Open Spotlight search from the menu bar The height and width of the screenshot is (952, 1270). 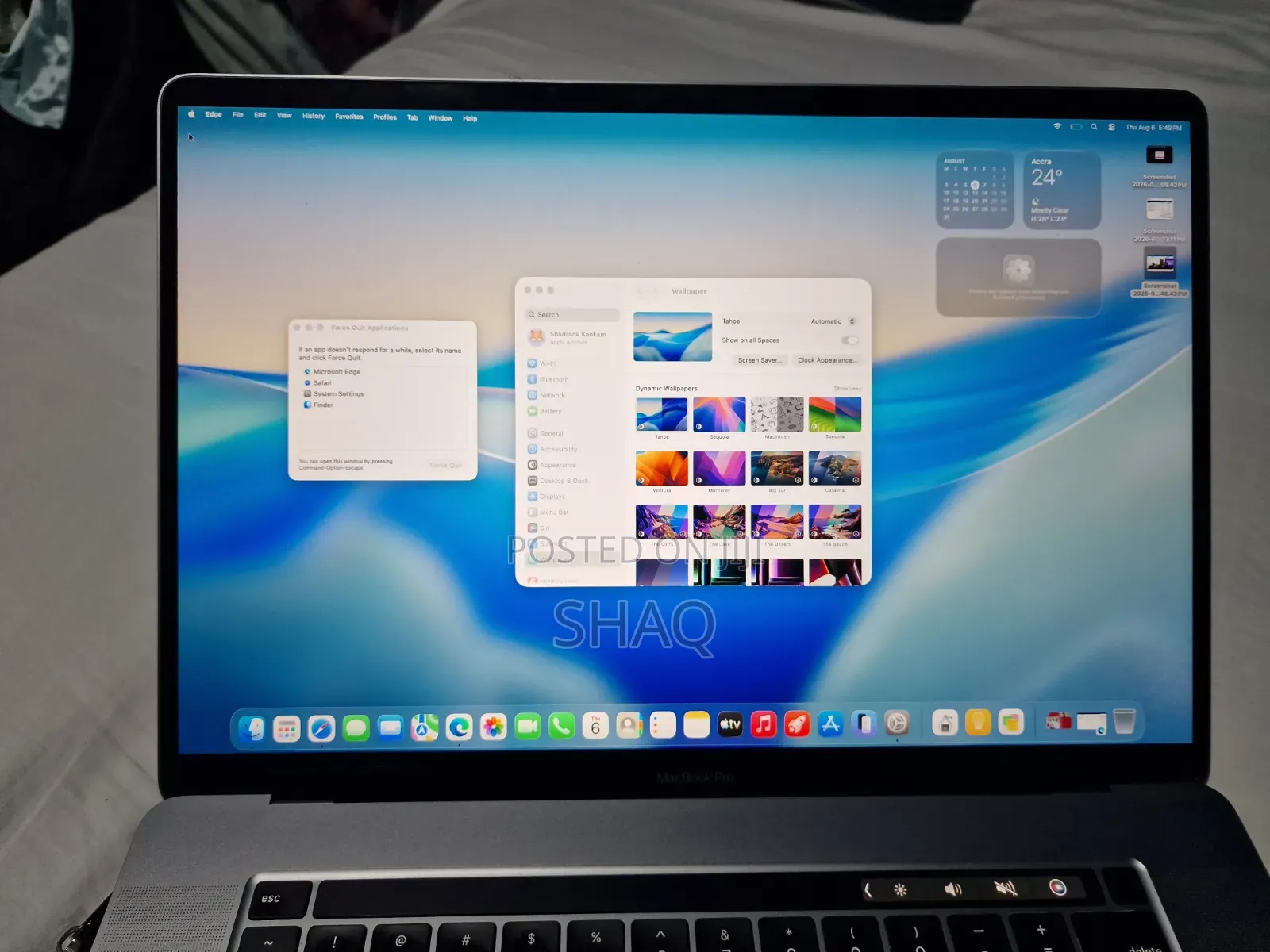1094,127
